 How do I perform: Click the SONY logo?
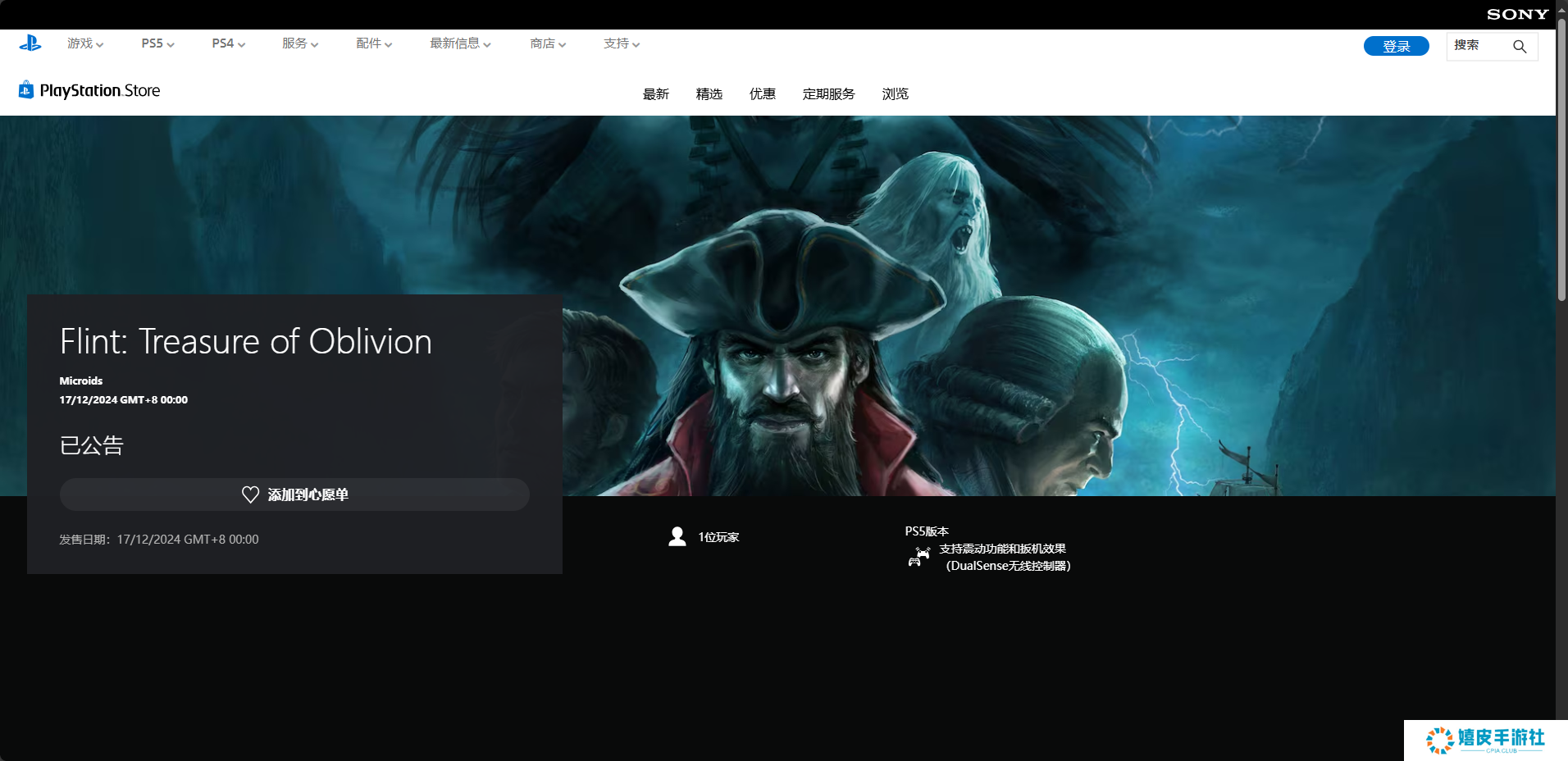tap(1517, 14)
